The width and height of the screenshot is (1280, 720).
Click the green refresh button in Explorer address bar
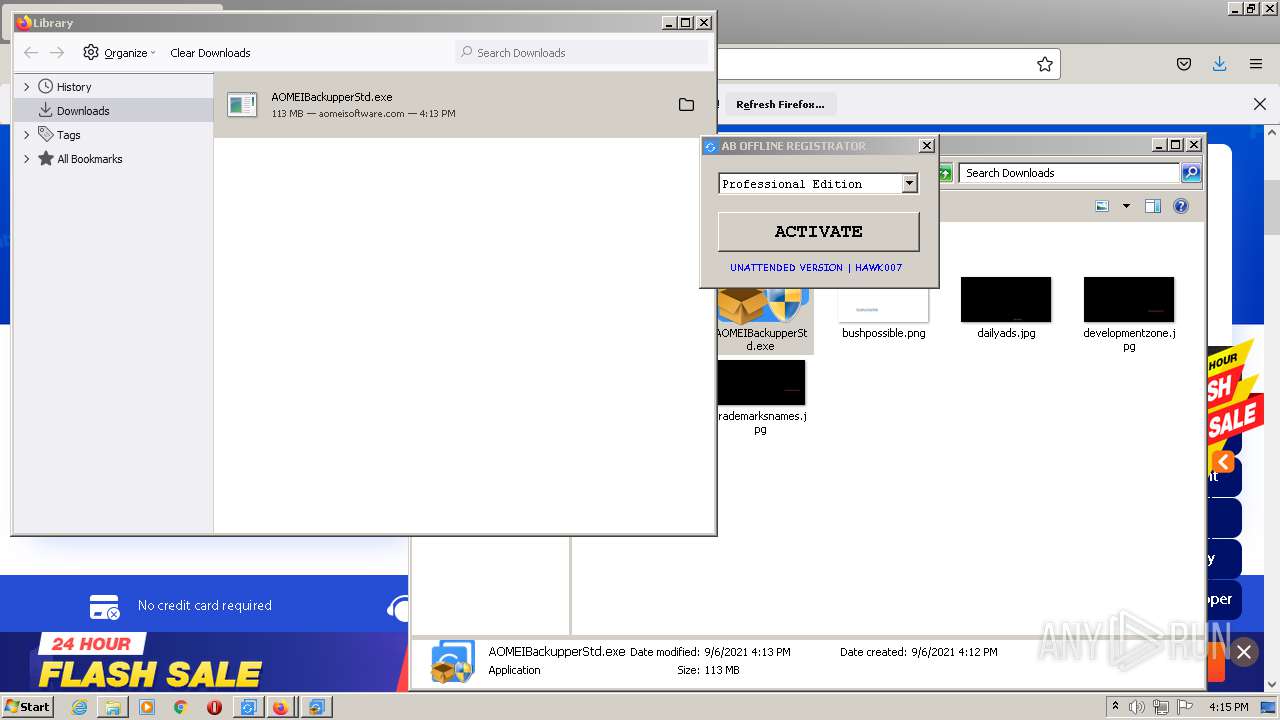coord(944,173)
